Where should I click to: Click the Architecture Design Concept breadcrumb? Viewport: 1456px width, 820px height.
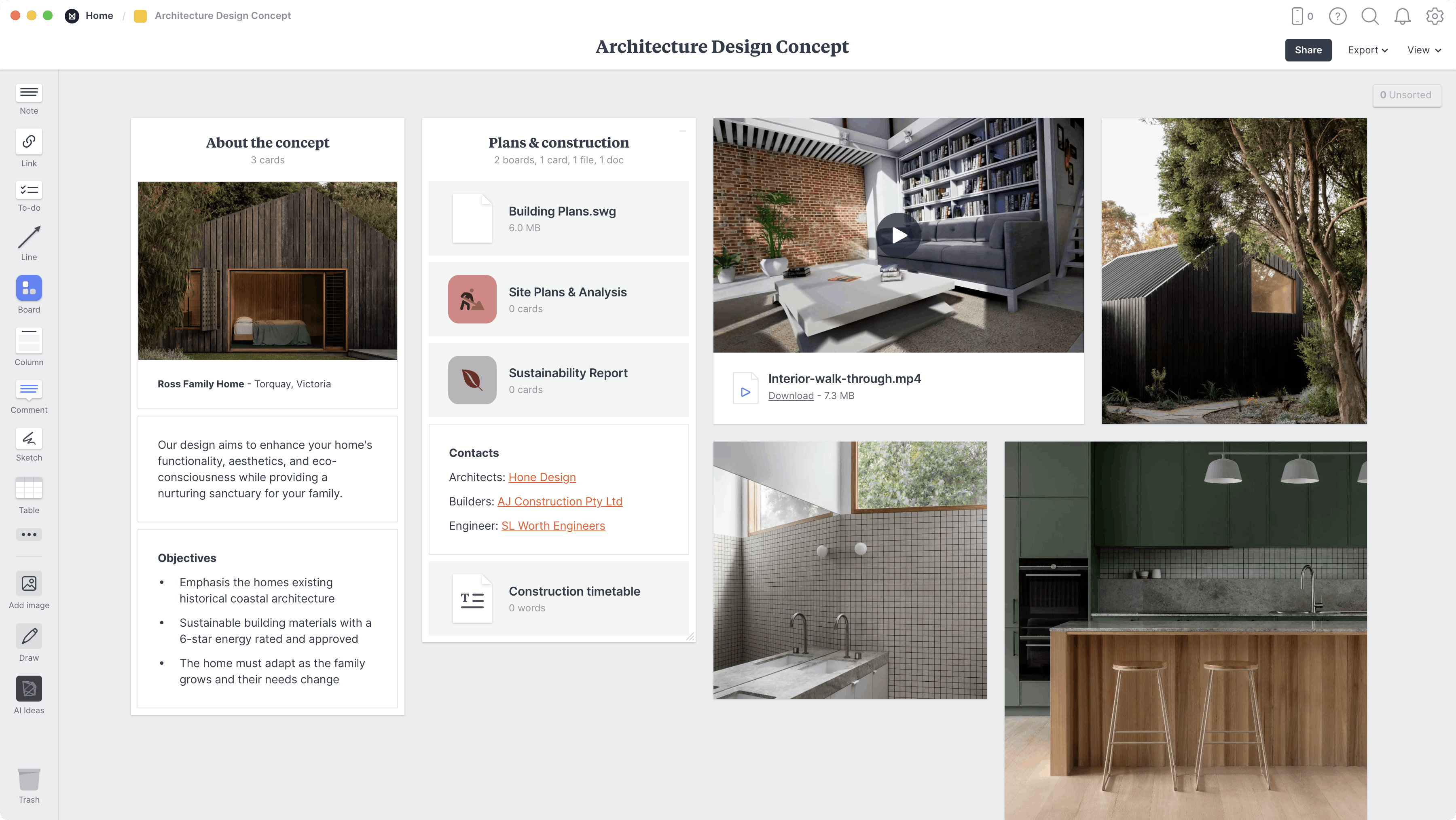coord(223,16)
